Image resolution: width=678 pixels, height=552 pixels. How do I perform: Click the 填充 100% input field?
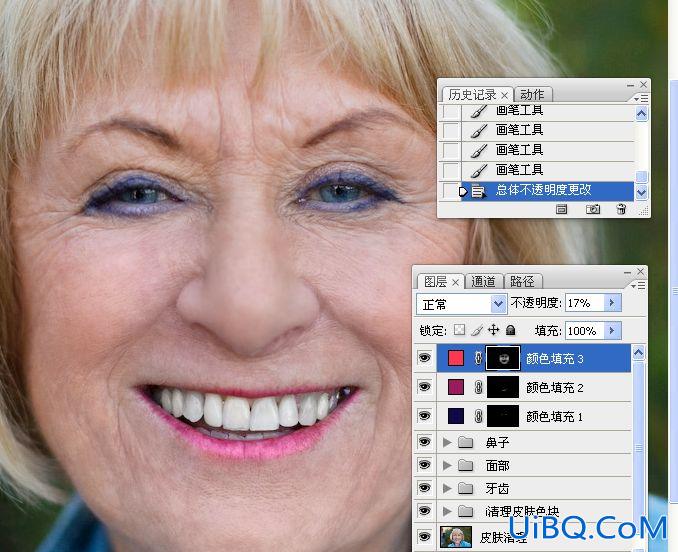(585, 331)
